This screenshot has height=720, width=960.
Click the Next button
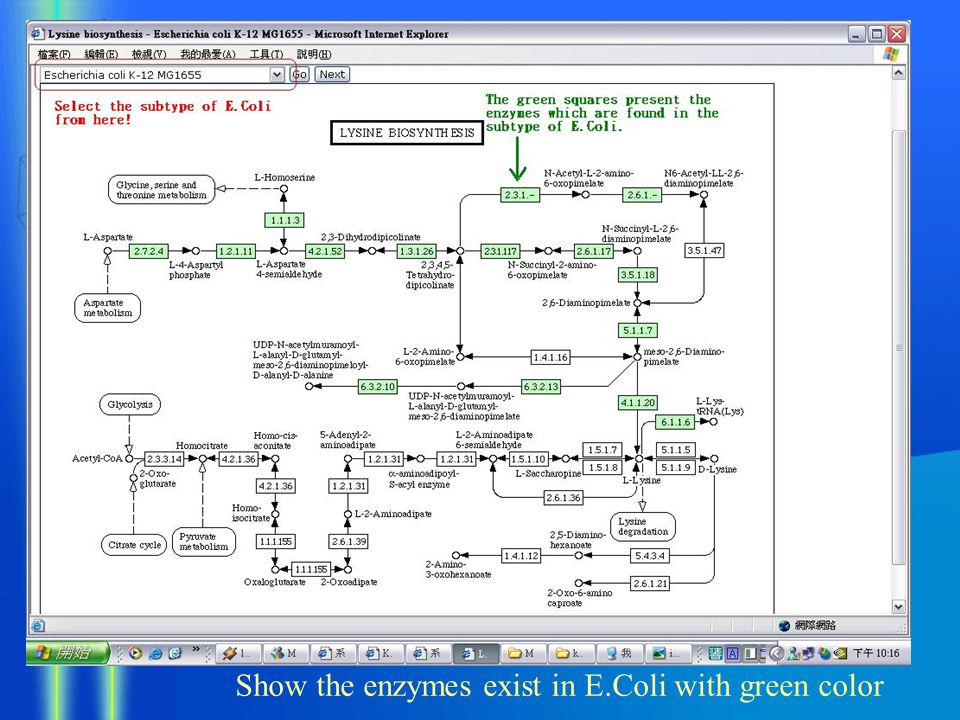tap(332, 75)
